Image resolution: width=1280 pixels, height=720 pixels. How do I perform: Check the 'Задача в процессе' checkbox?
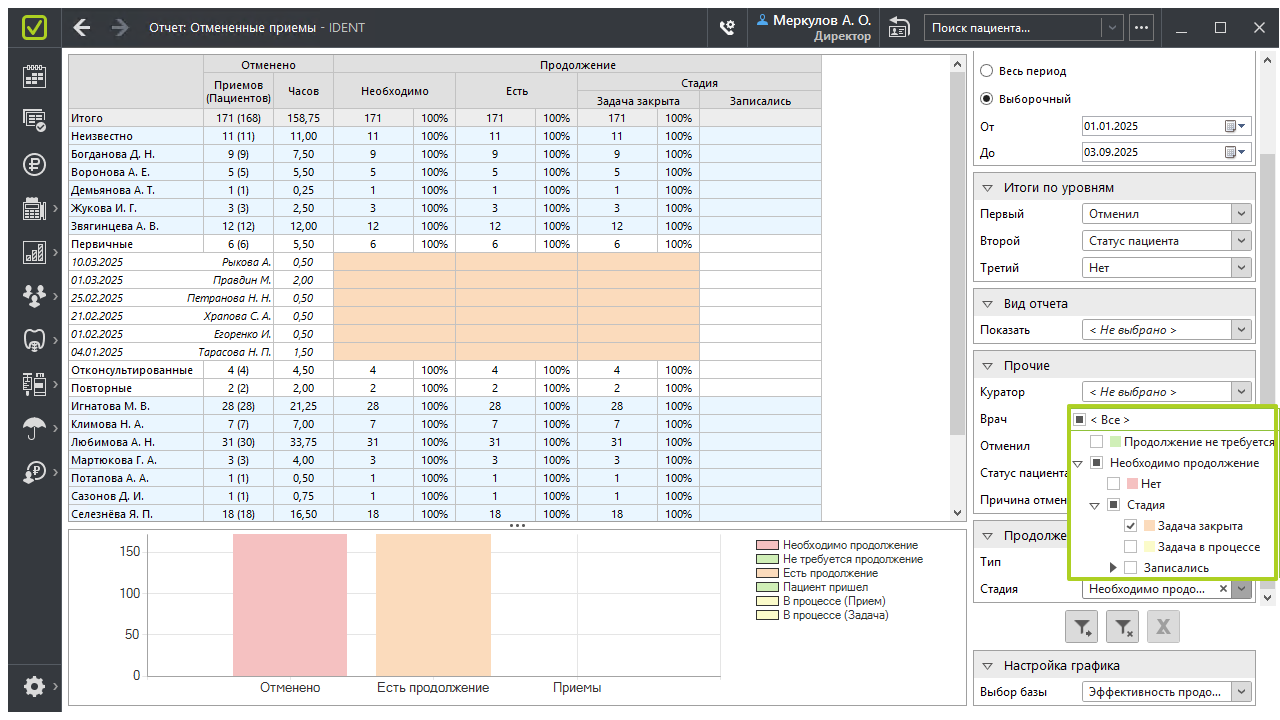coord(1130,547)
